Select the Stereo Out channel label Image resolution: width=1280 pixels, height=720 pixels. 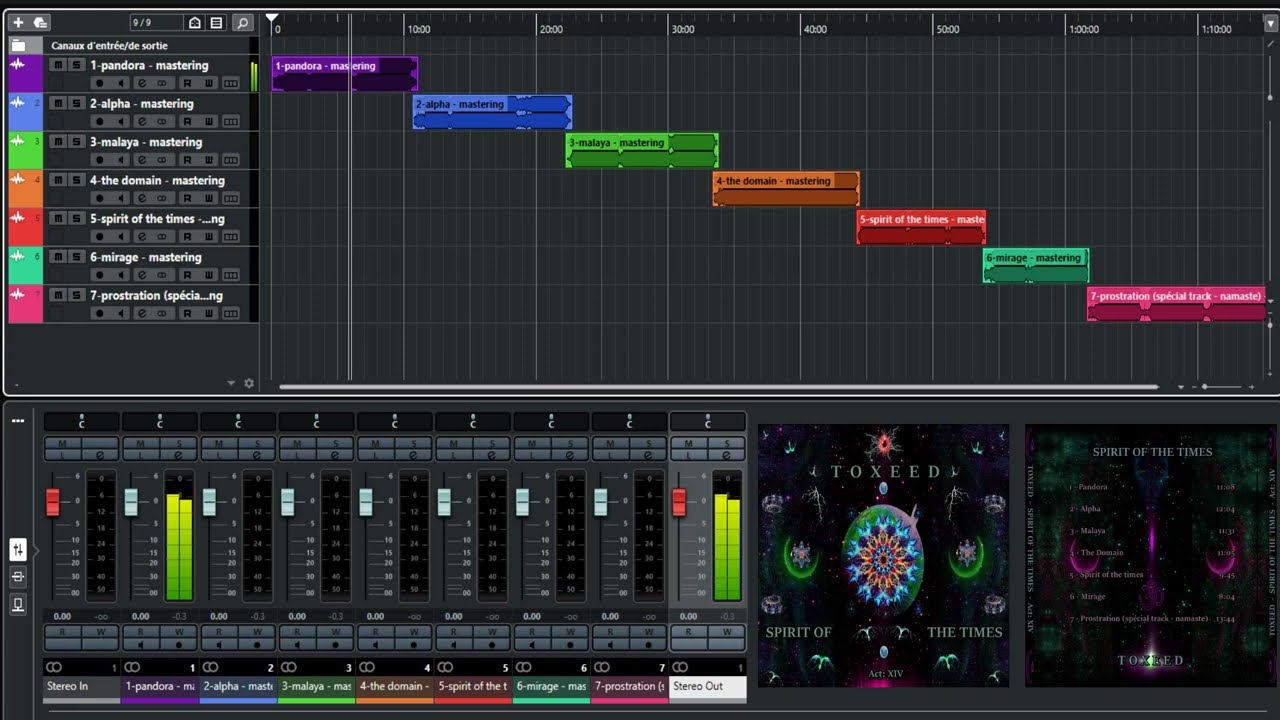click(708, 687)
